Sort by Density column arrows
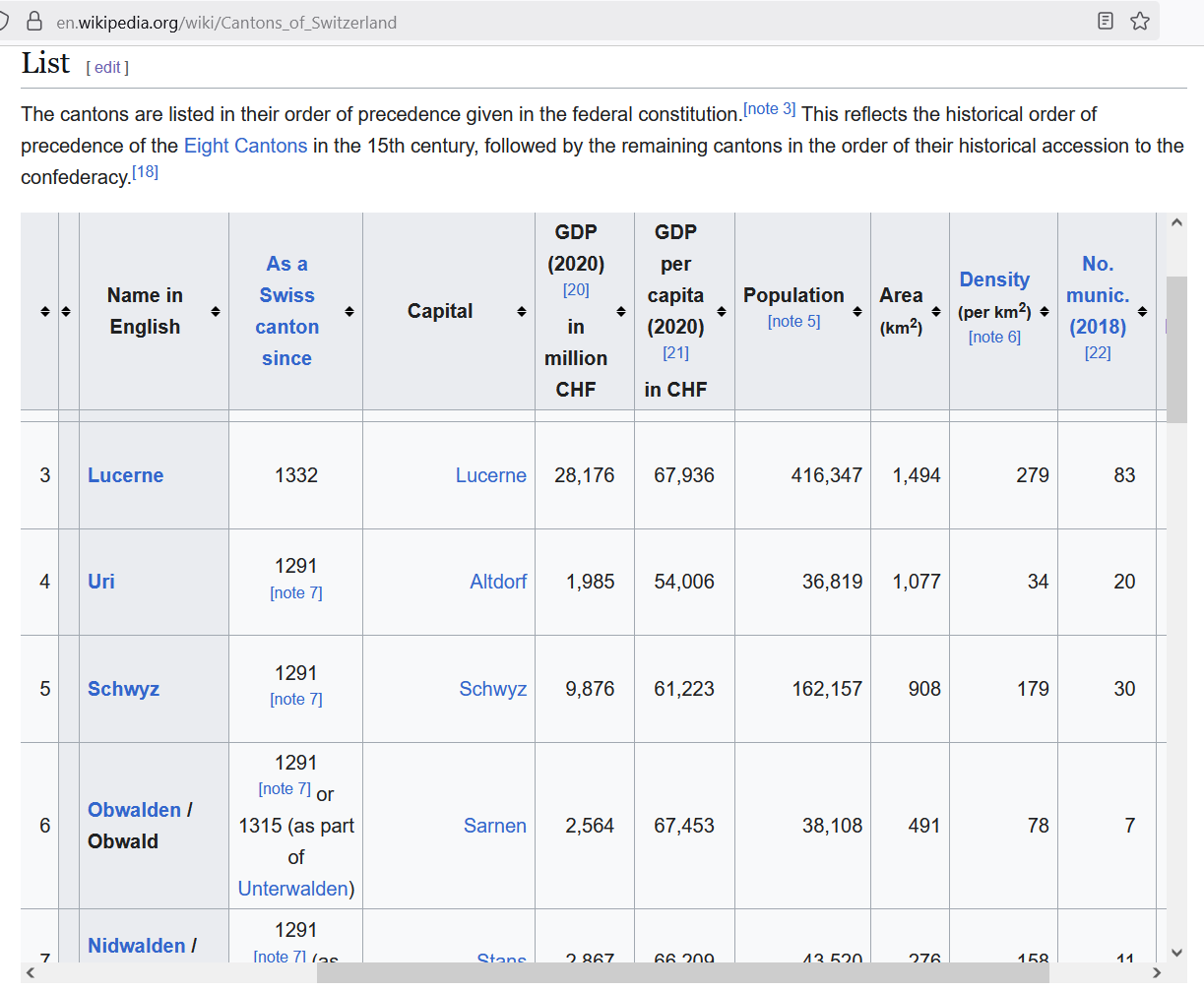The image size is (1204, 991). pyautogui.click(x=1045, y=311)
